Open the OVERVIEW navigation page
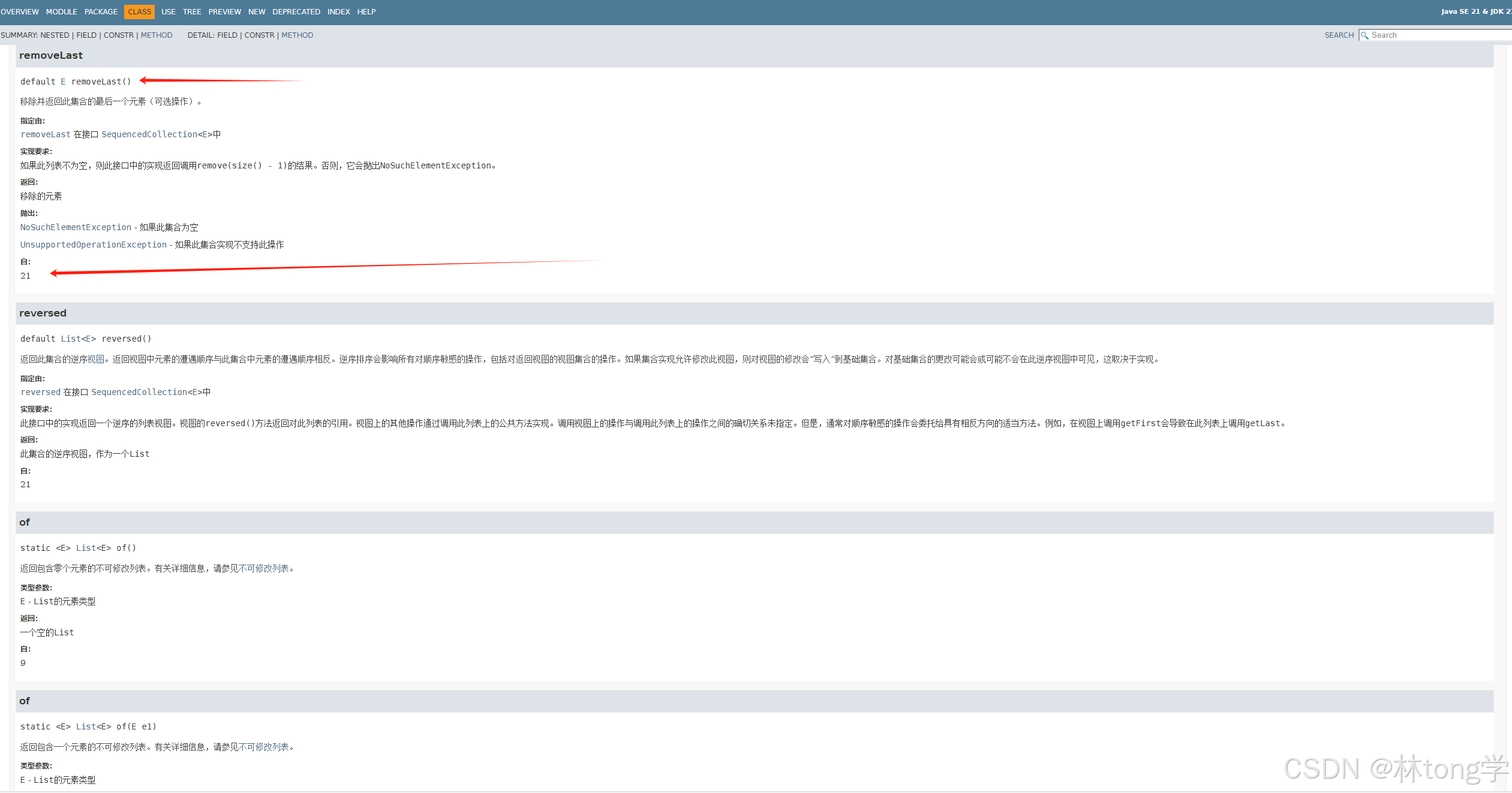This screenshot has height=793, width=1512. (x=20, y=11)
